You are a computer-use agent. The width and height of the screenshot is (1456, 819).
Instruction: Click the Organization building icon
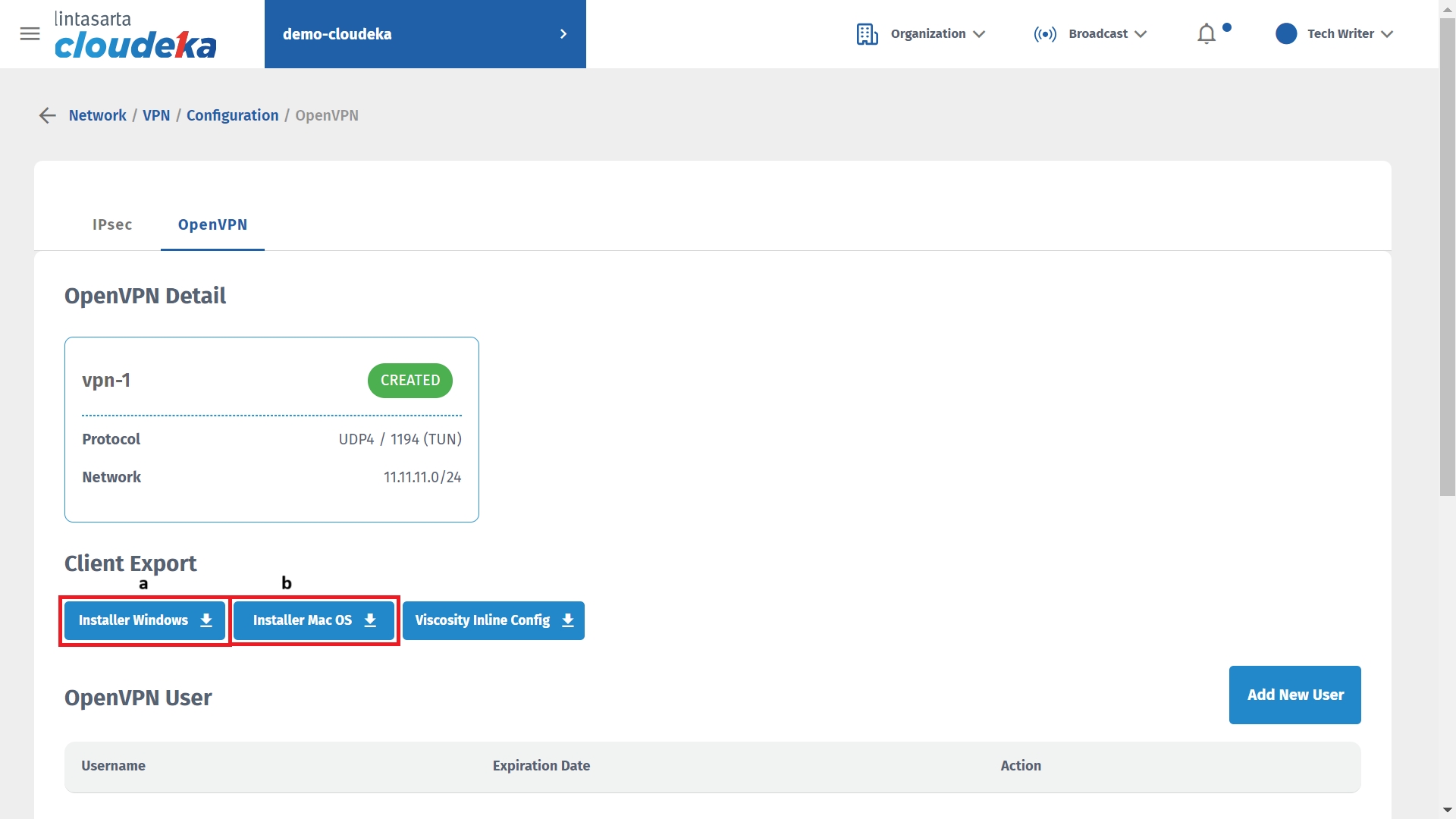tap(867, 34)
